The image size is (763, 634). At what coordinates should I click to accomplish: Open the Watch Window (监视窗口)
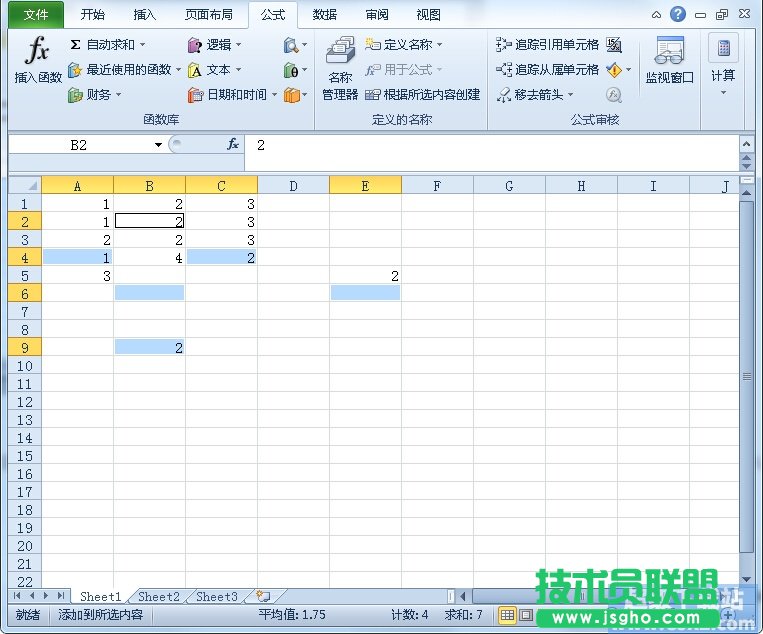tap(669, 62)
